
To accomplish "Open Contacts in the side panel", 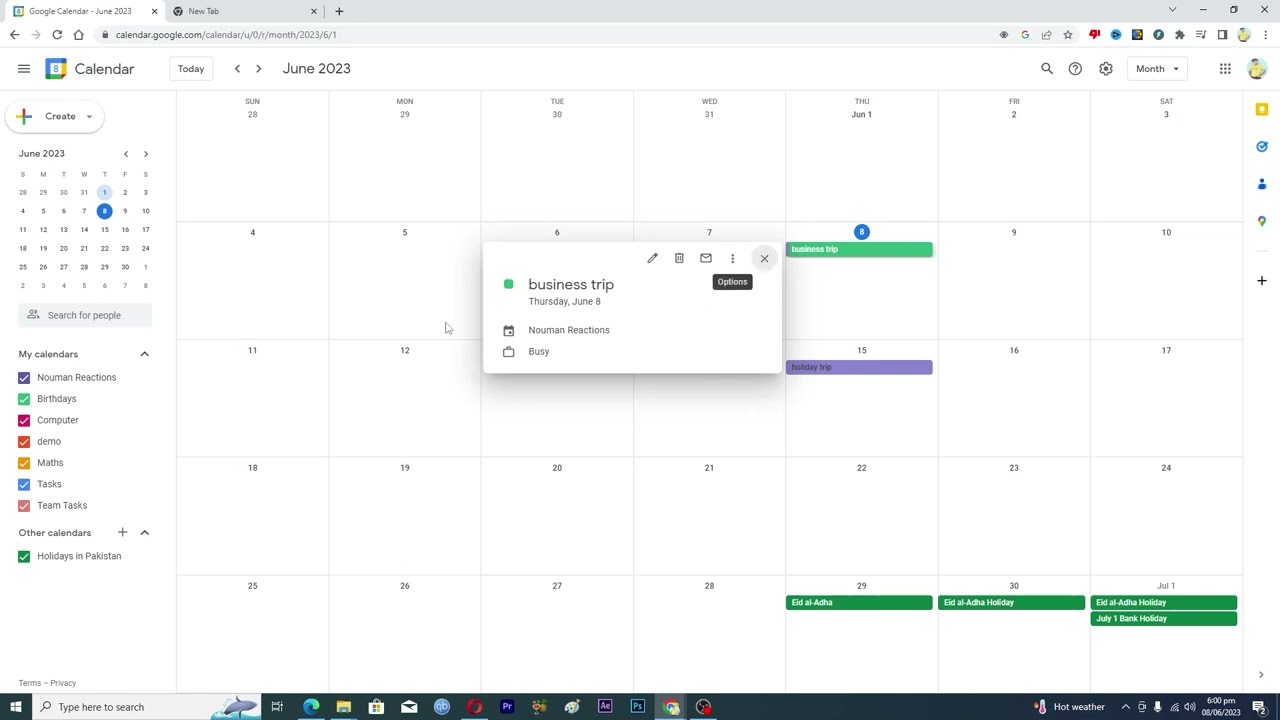I will pos(1262,184).
